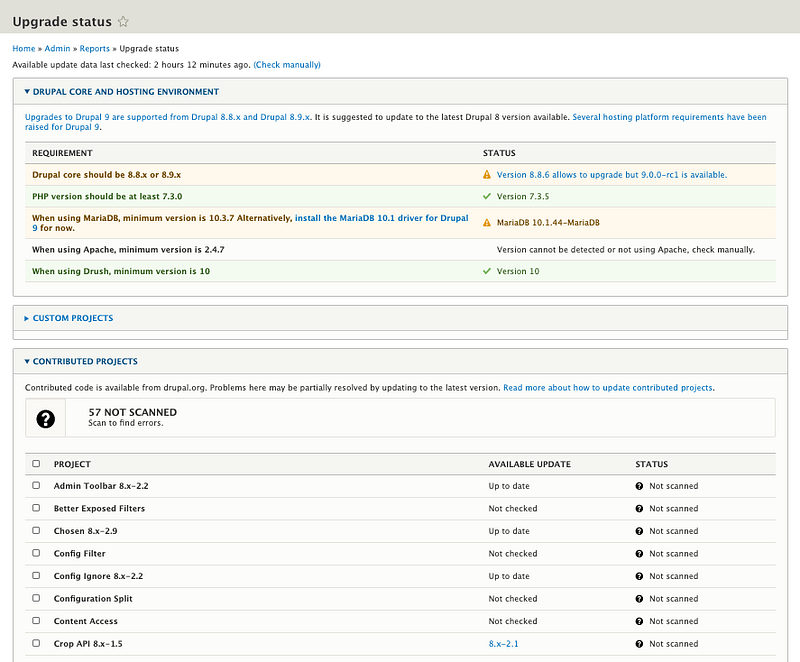Viewport: 800px width, 662px height.
Task: Click warning icon beside MariaDB 10.1.44-MariaDB
Action: coord(487,223)
